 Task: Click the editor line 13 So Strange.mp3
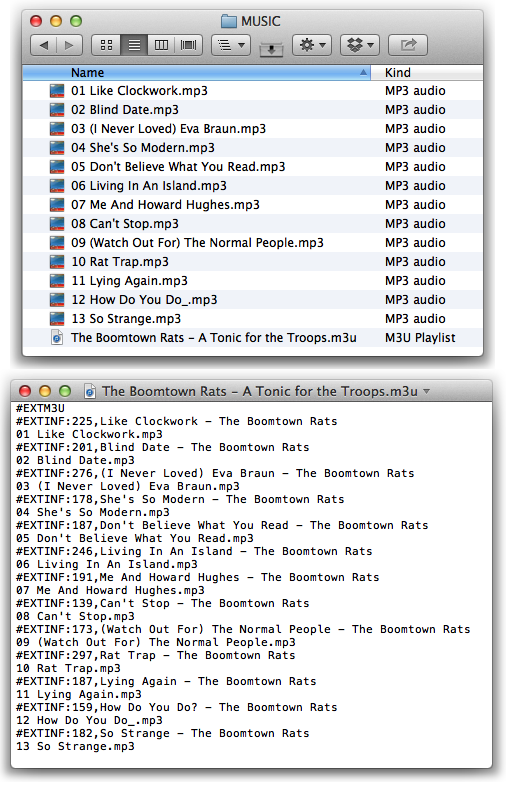coord(75,747)
